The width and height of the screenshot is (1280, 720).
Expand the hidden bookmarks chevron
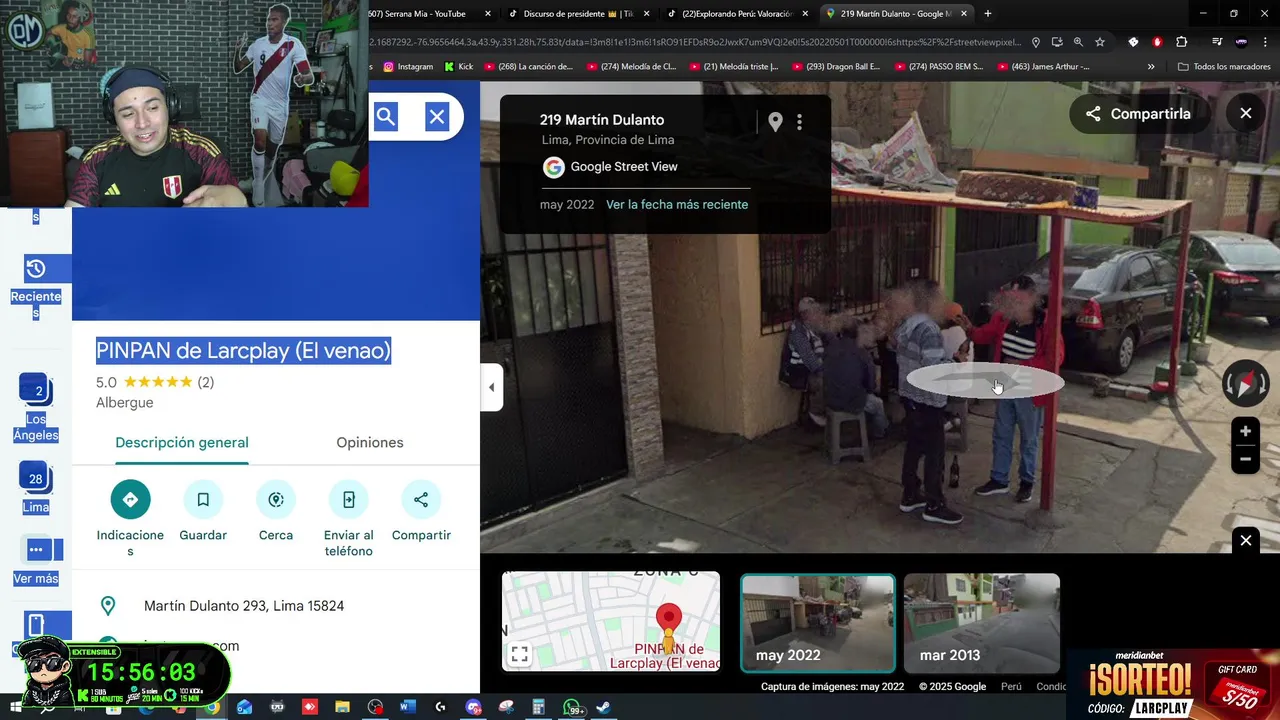click(1151, 67)
